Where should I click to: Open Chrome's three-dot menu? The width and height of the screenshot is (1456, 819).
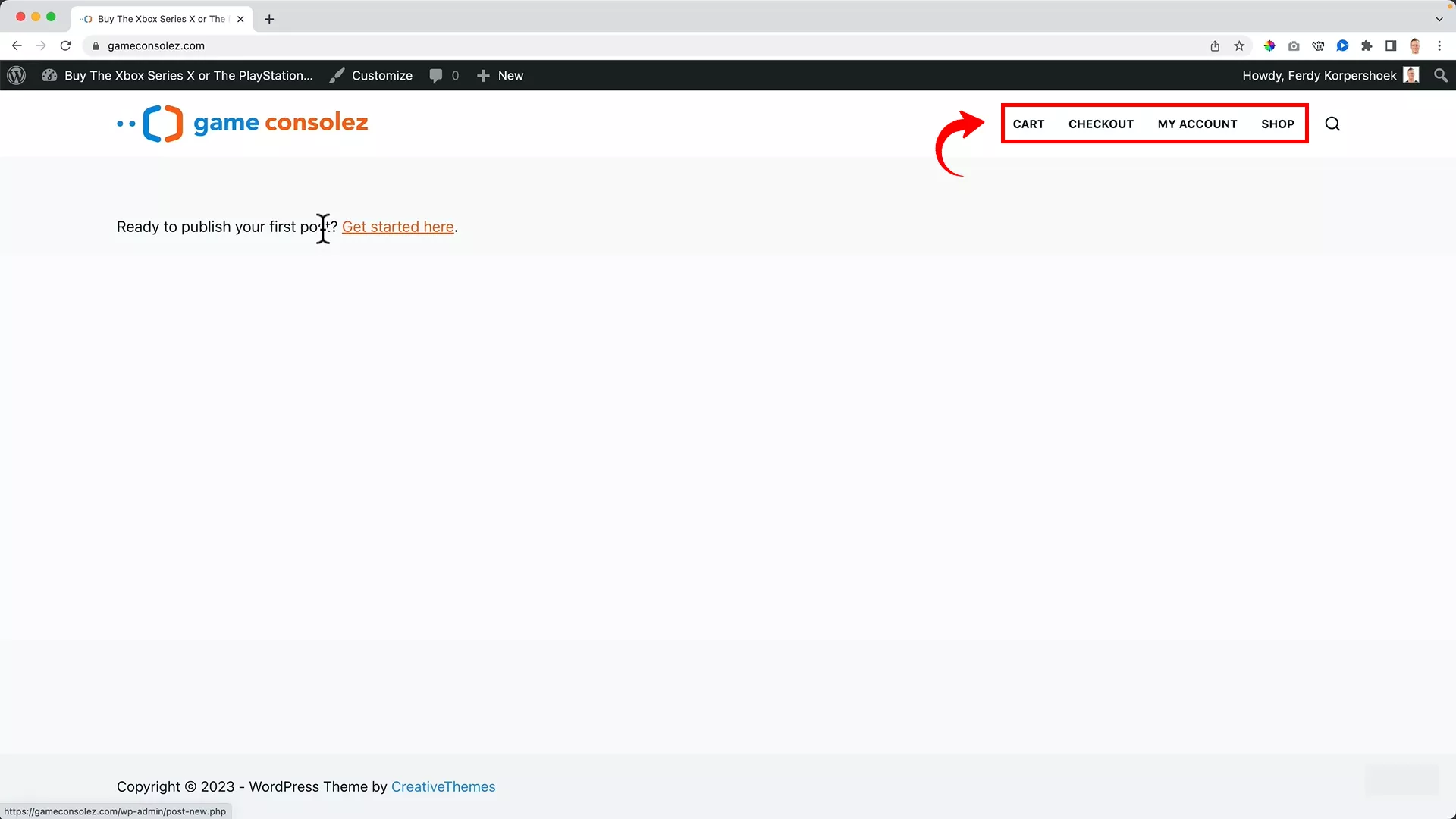[x=1440, y=45]
